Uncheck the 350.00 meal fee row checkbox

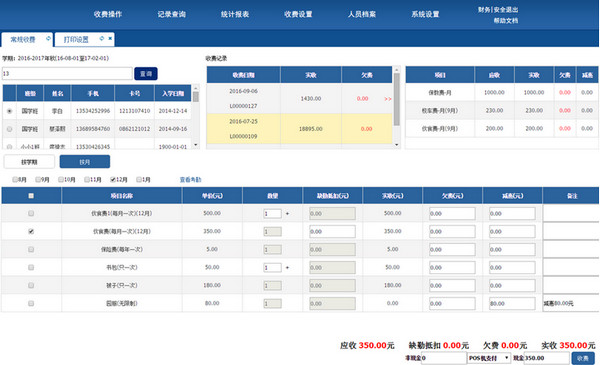(31, 231)
